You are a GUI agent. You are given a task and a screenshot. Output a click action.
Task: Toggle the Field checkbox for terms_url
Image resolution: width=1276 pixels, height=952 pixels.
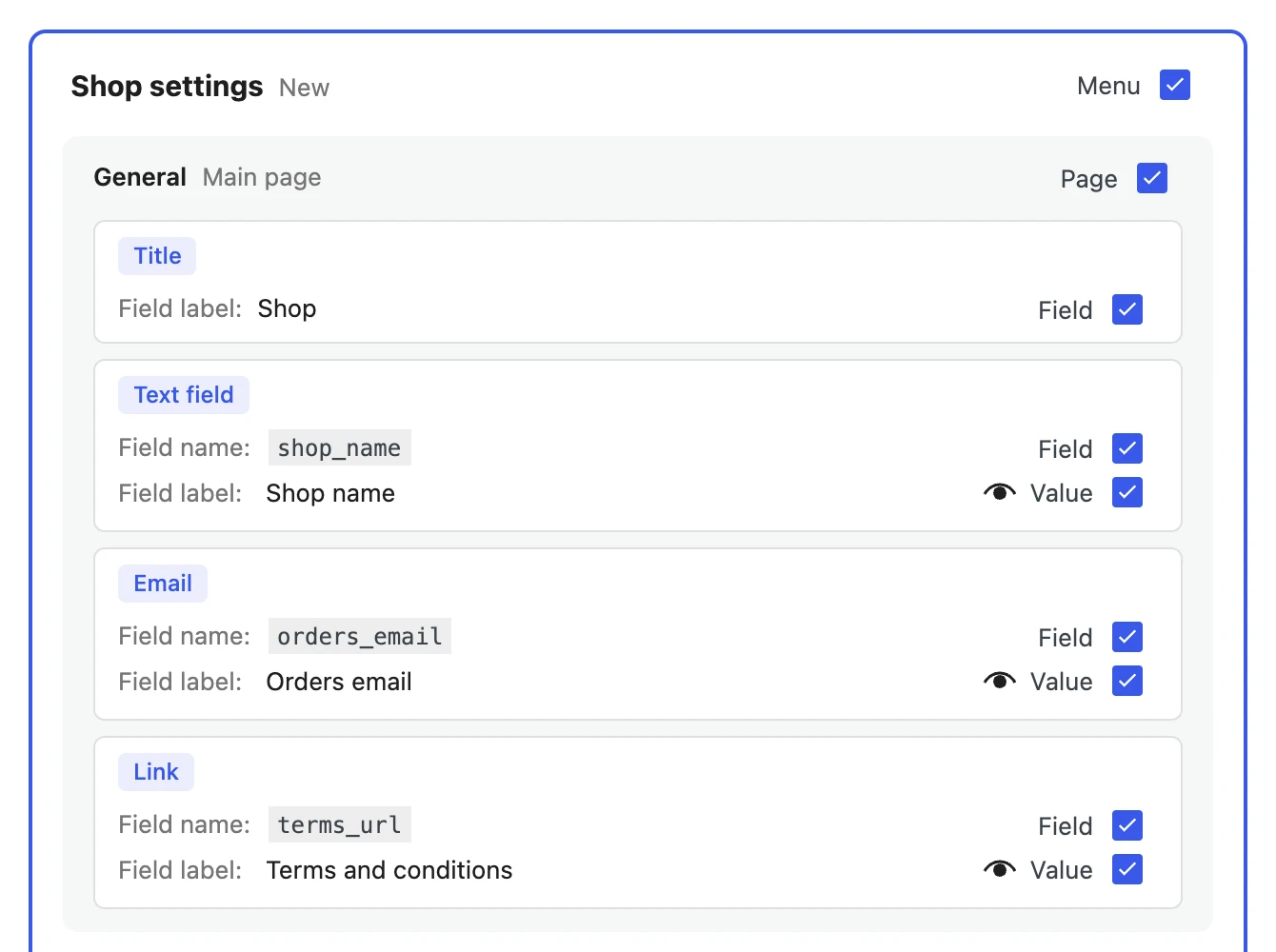1126,825
